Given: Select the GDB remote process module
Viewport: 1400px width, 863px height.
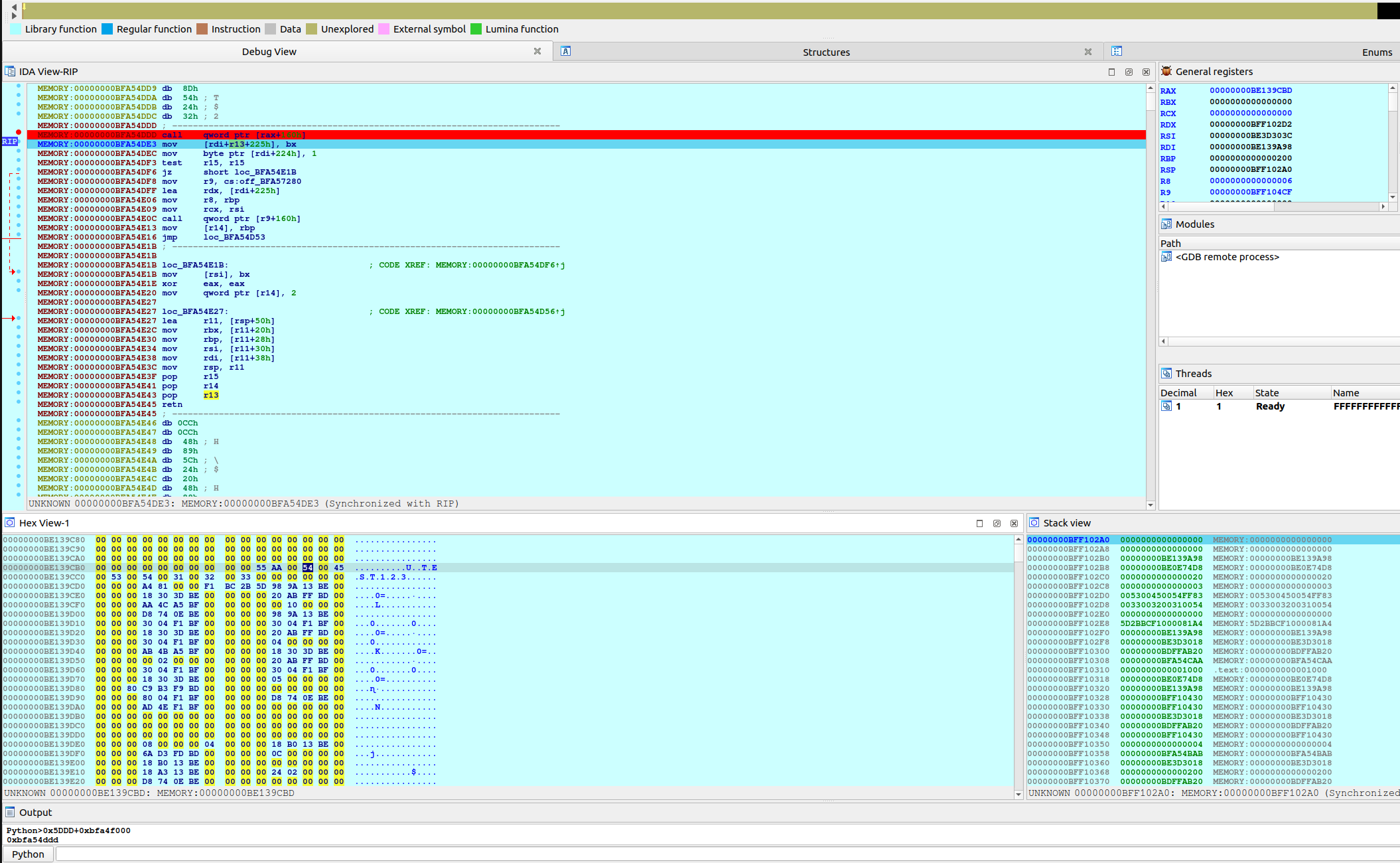Looking at the screenshot, I should (1227, 257).
